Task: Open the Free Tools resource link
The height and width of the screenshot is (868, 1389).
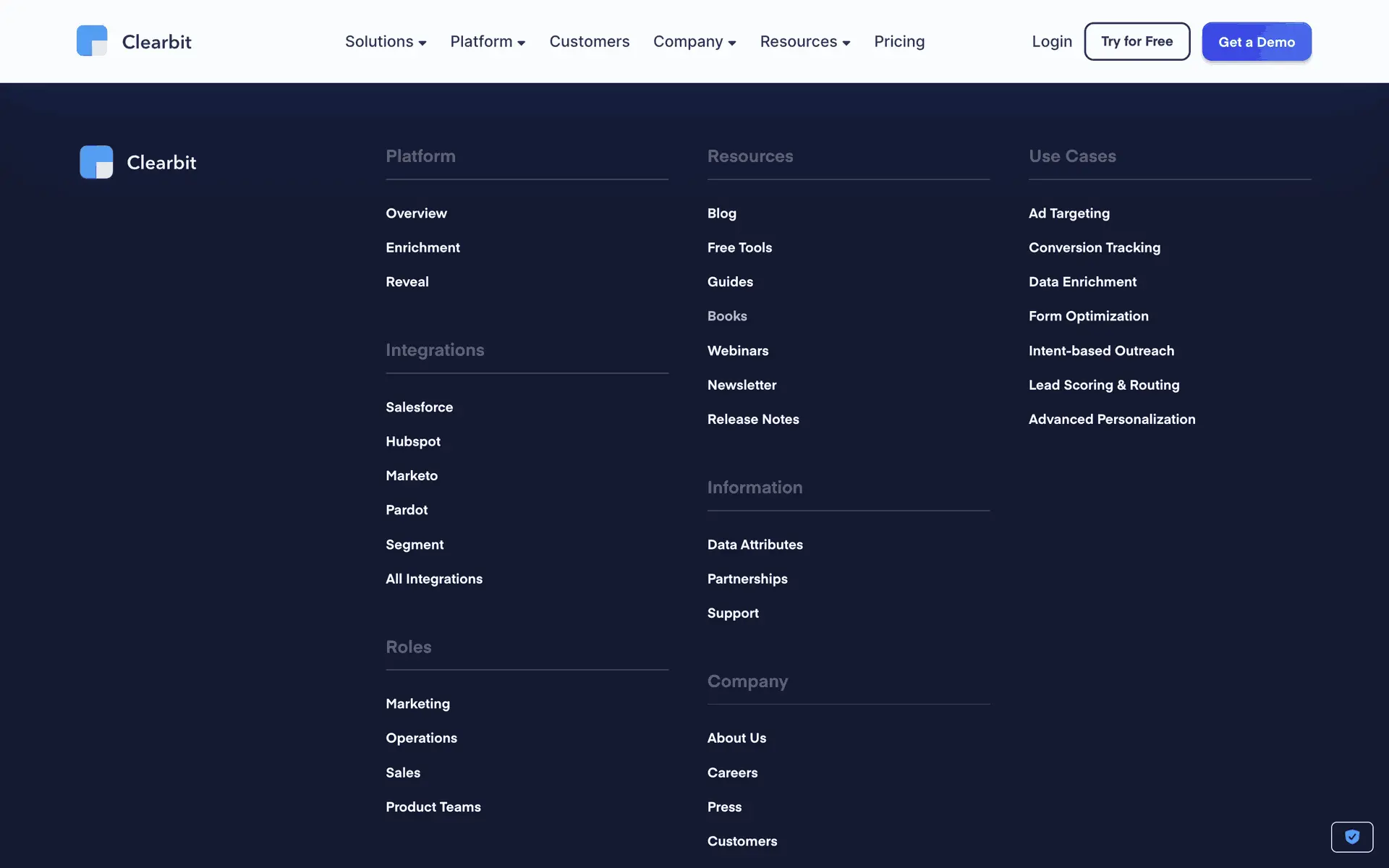Action: (739, 247)
